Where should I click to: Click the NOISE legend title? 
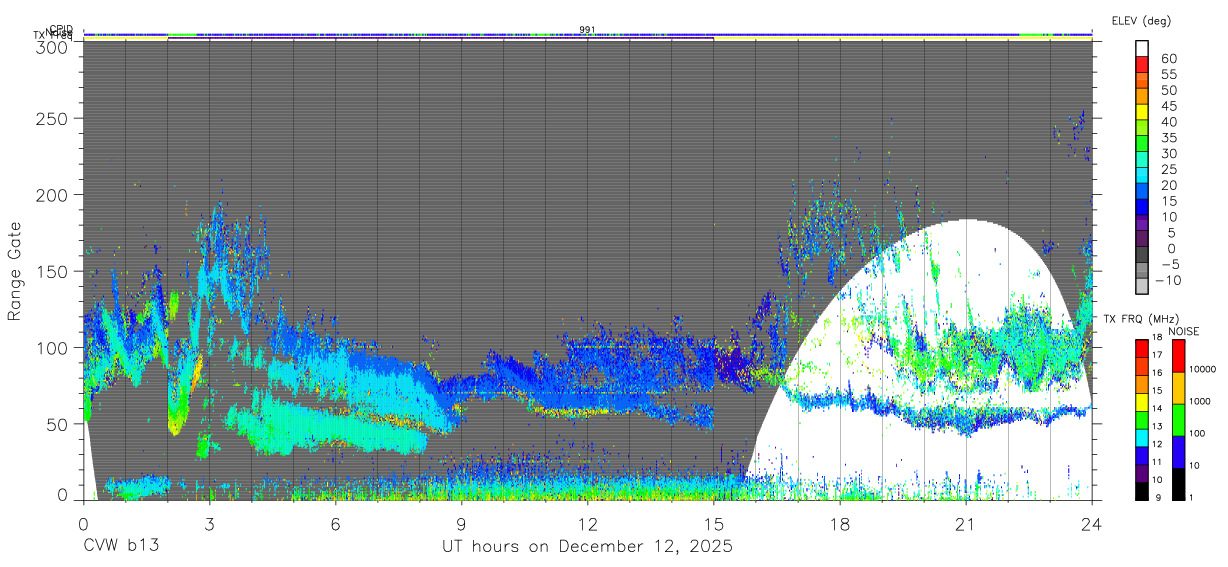point(1186,331)
